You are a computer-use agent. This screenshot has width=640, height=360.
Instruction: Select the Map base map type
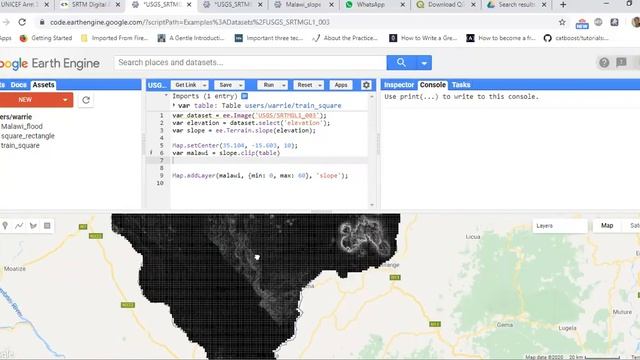(x=607, y=226)
